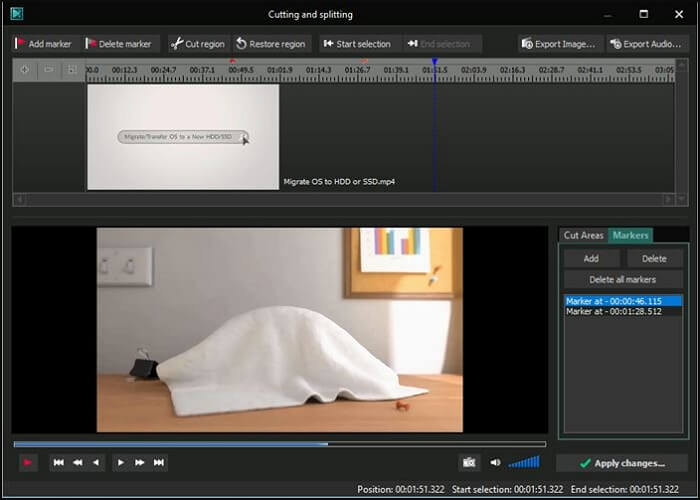Click Apply changes button

click(621, 463)
